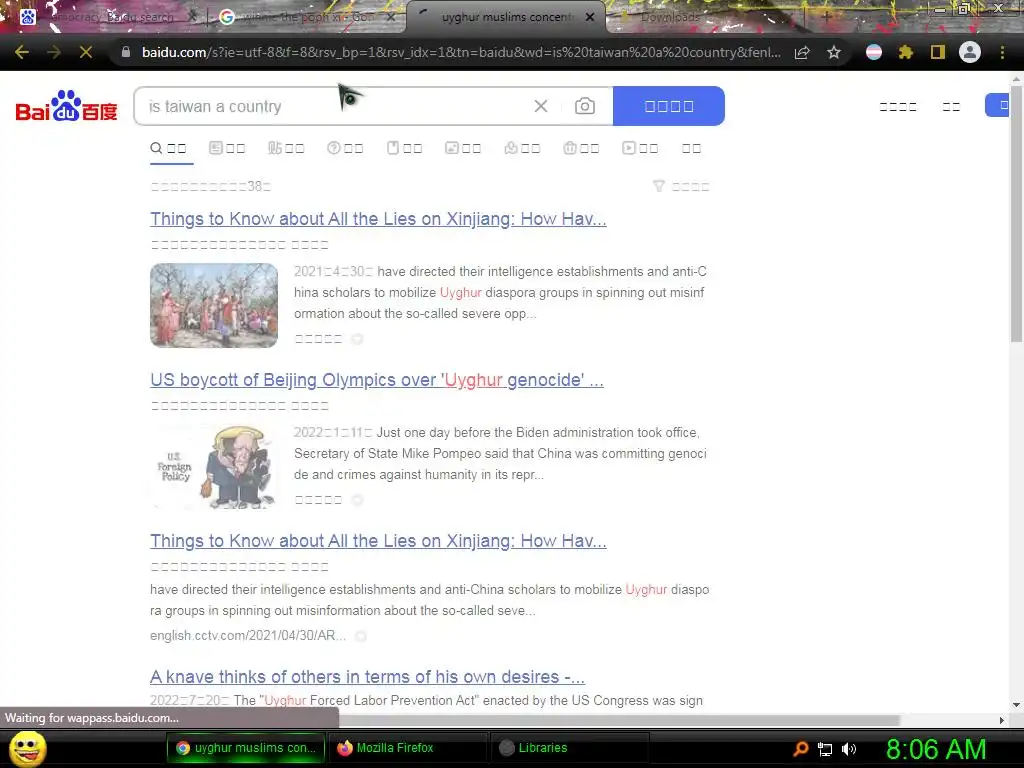
Task: Click the horizontal scrollbar right arrow
Action: pos(1002,720)
